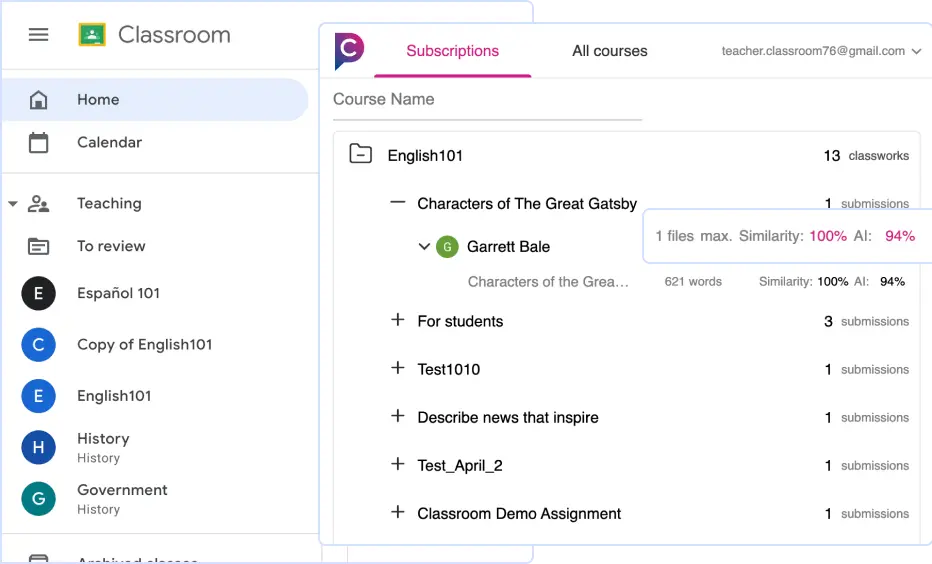Expand Describe news that inspire

pos(398,416)
